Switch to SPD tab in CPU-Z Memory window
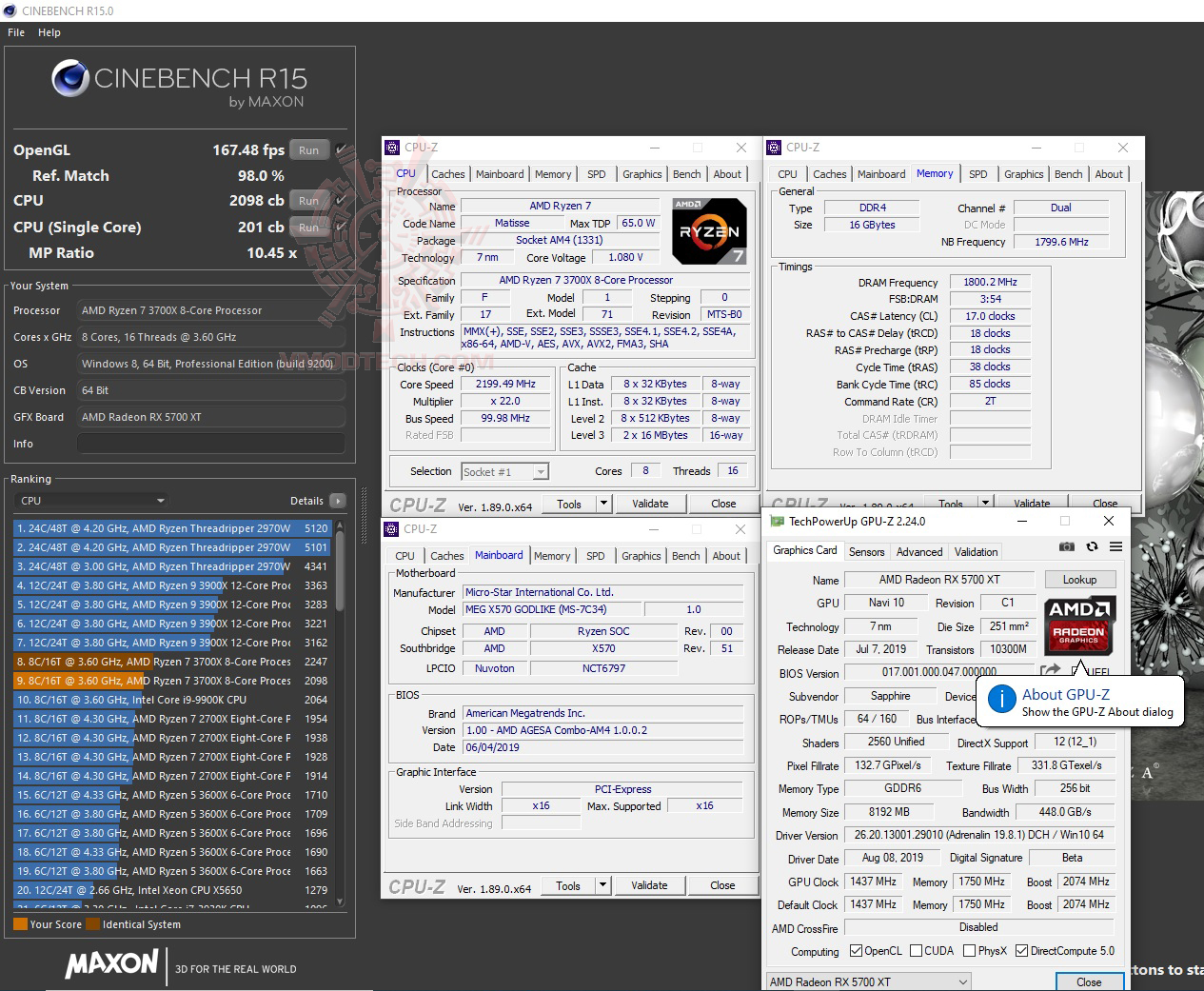The width and height of the screenshot is (1204, 991). click(x=978, y=174)
